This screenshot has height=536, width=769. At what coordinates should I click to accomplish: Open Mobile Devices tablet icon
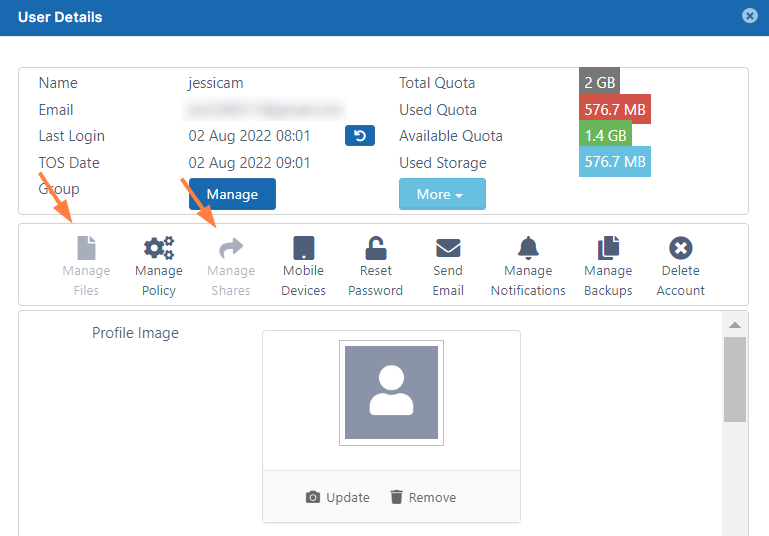(303, 249)
